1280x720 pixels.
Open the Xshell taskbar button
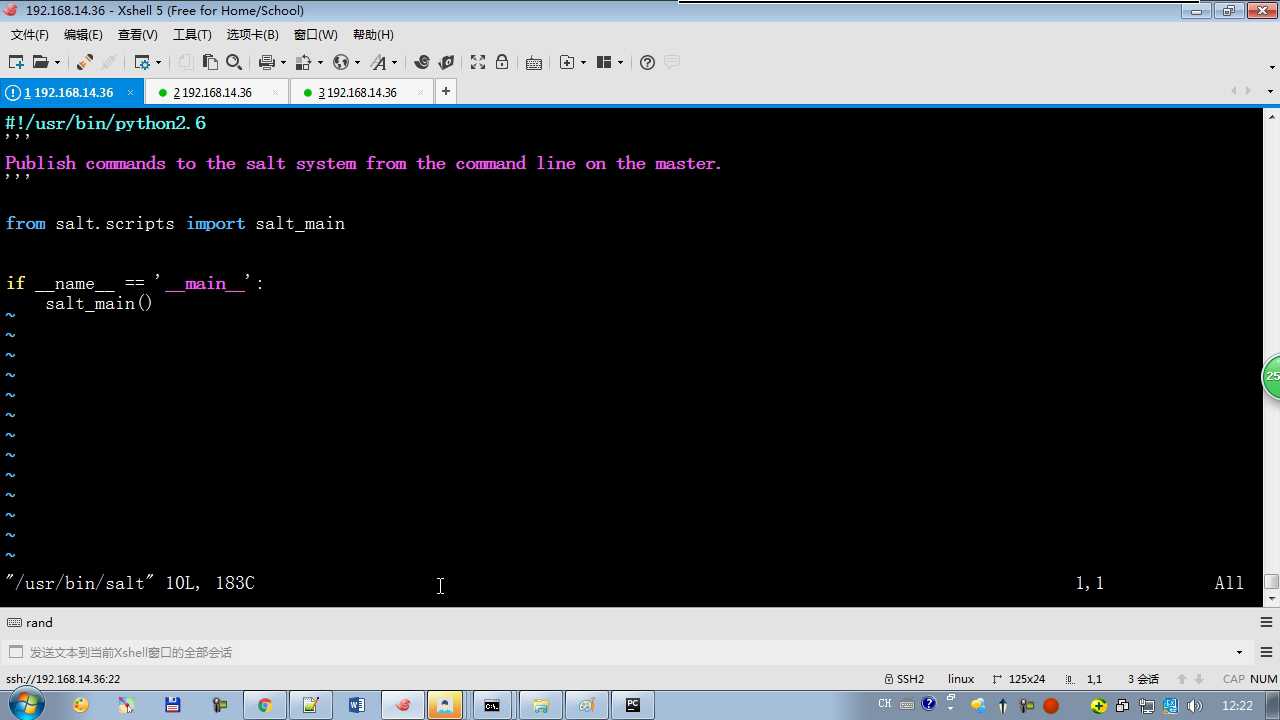tap(403, 705)
